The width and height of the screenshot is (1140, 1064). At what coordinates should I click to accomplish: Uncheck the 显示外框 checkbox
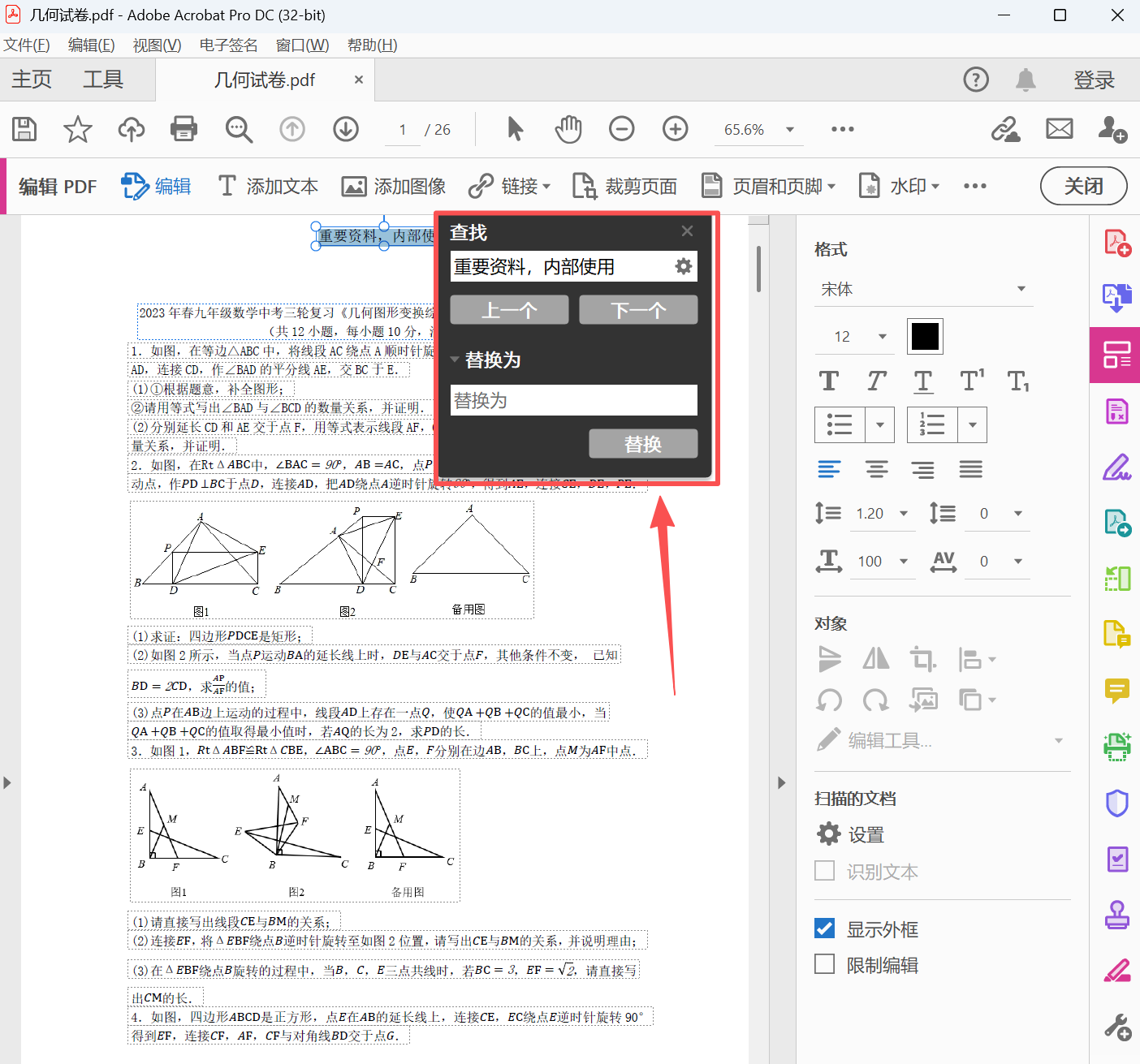[825, 928]
